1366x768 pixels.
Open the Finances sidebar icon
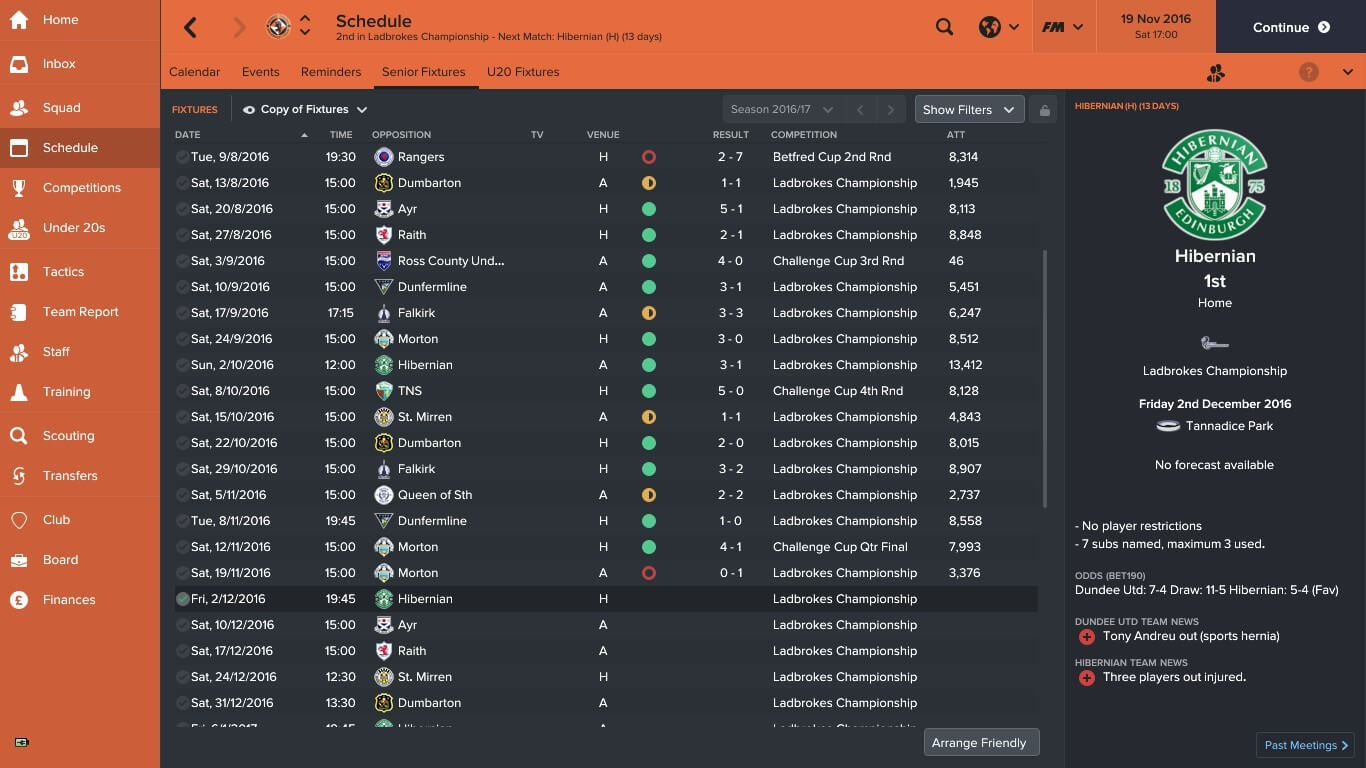(19, 600)
